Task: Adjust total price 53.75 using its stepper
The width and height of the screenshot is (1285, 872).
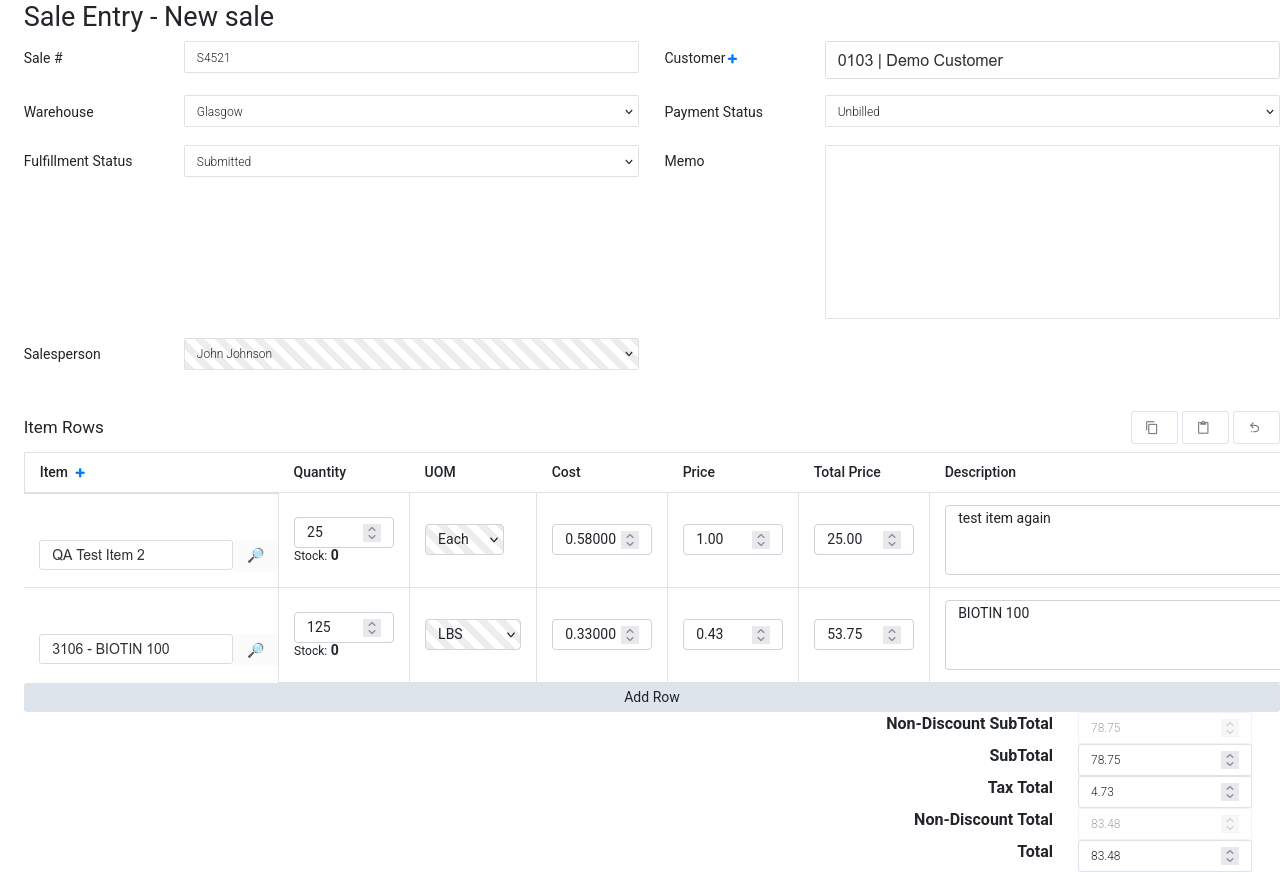Action: [892, 635]
